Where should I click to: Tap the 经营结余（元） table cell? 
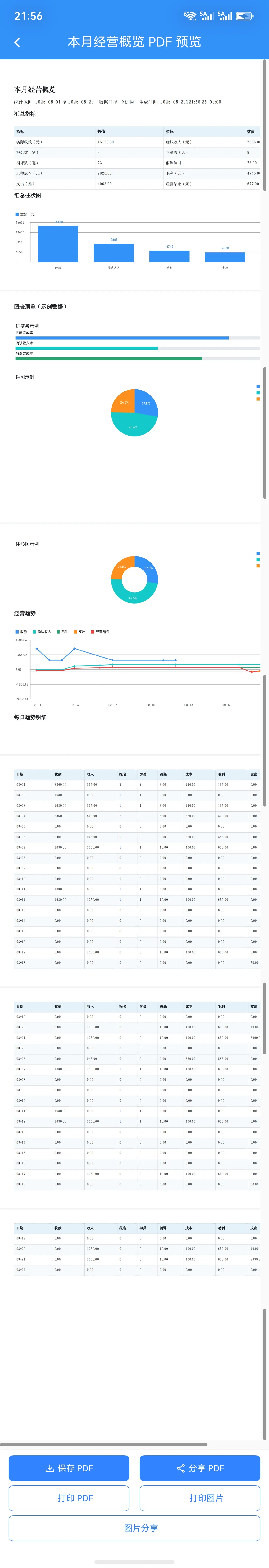204,184
